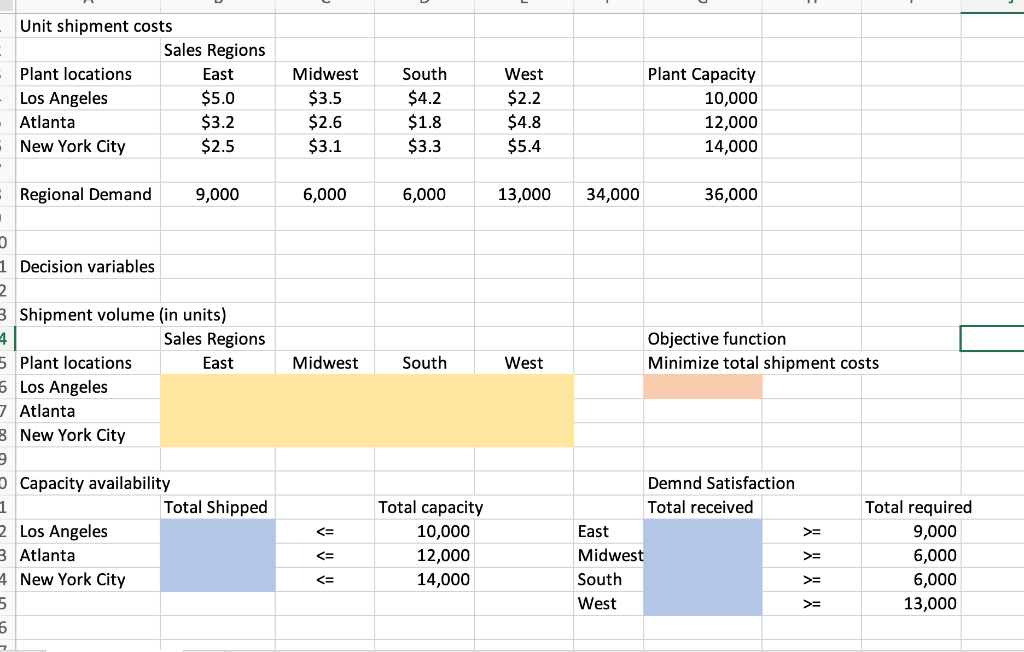
Task: Click the "Objective function" label
Action: pos(717,340)
